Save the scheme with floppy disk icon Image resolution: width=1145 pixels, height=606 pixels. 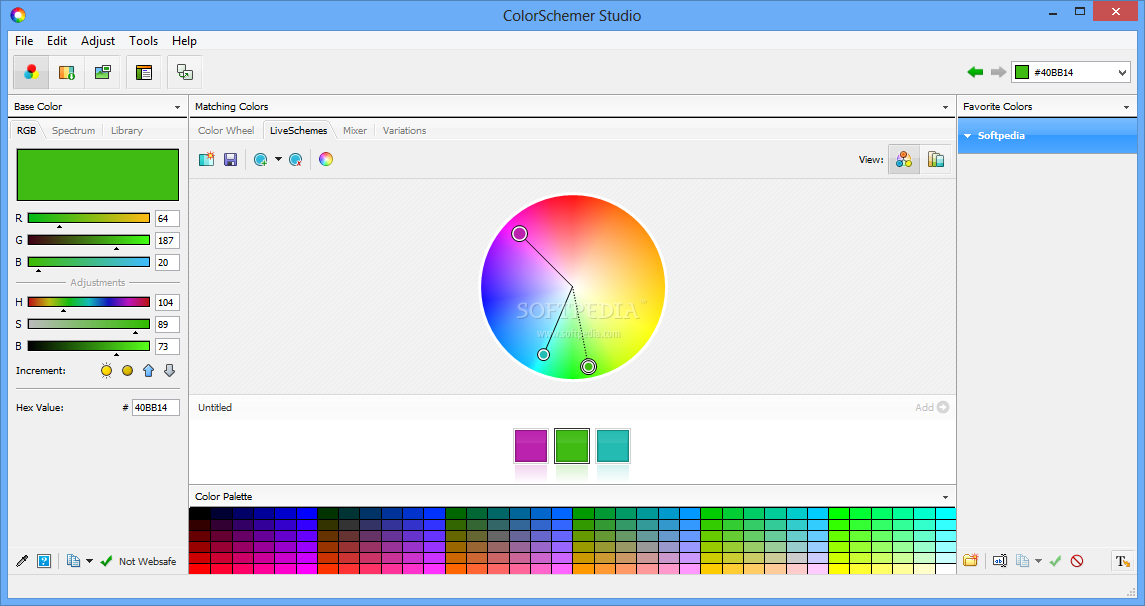[x=230, y=159]
